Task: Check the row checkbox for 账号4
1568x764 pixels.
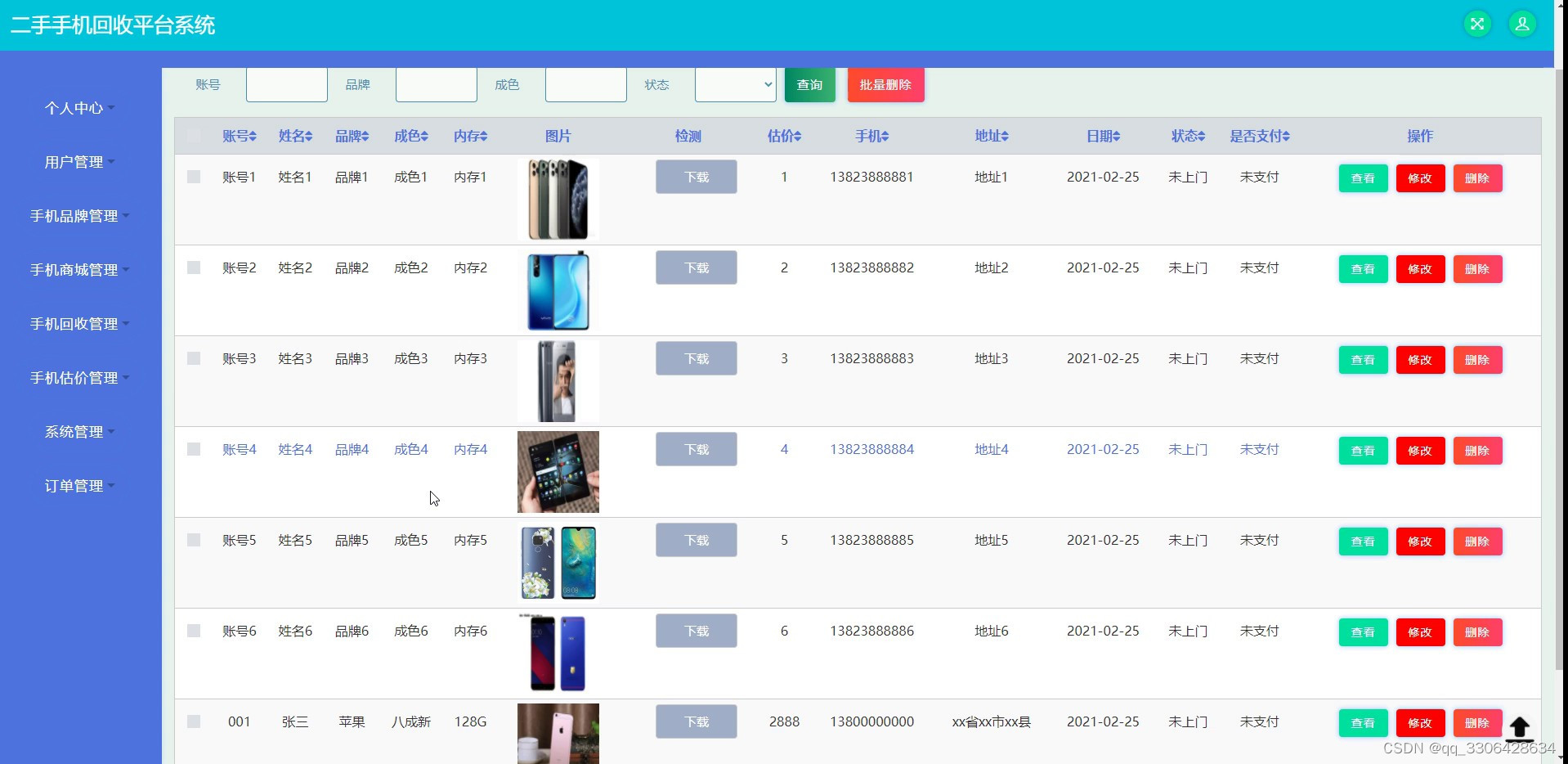Action: (194, 449)
